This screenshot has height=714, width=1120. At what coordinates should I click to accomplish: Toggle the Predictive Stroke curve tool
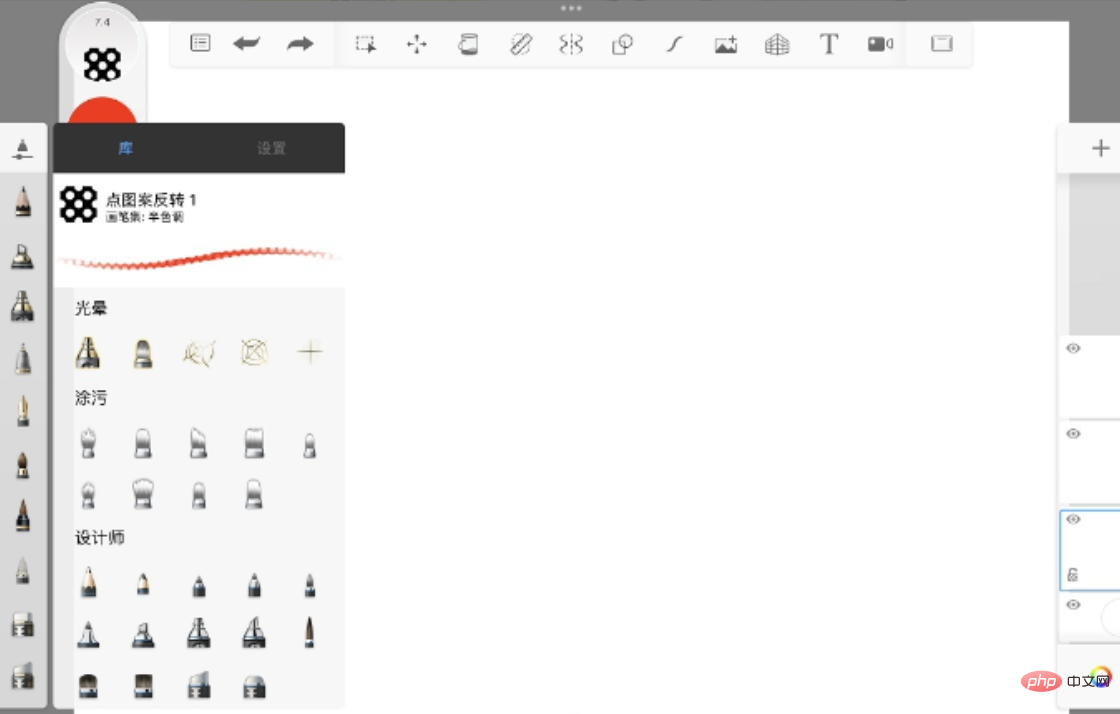[x=674, y=44]
